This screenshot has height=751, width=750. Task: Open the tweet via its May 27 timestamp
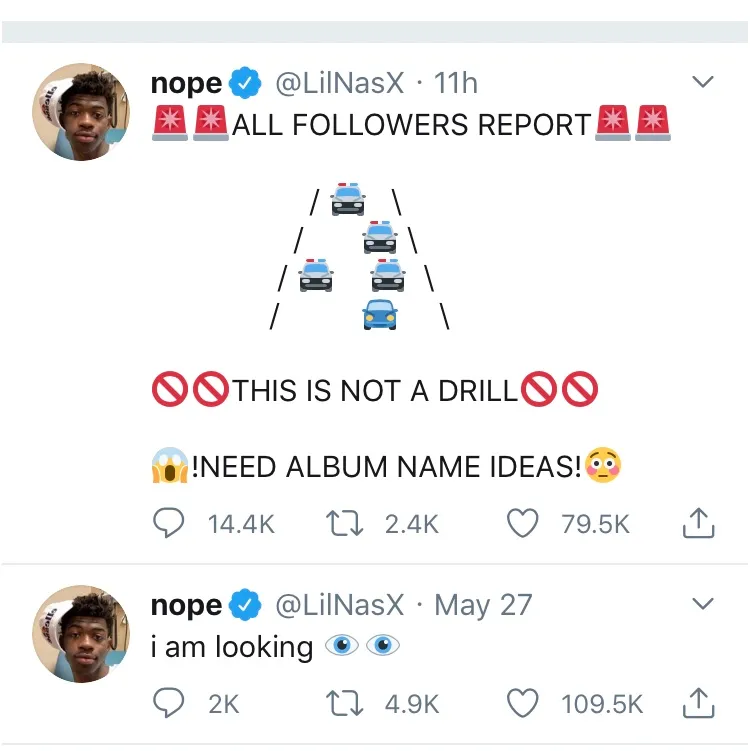pyautogui.click(x=484, y=605)
